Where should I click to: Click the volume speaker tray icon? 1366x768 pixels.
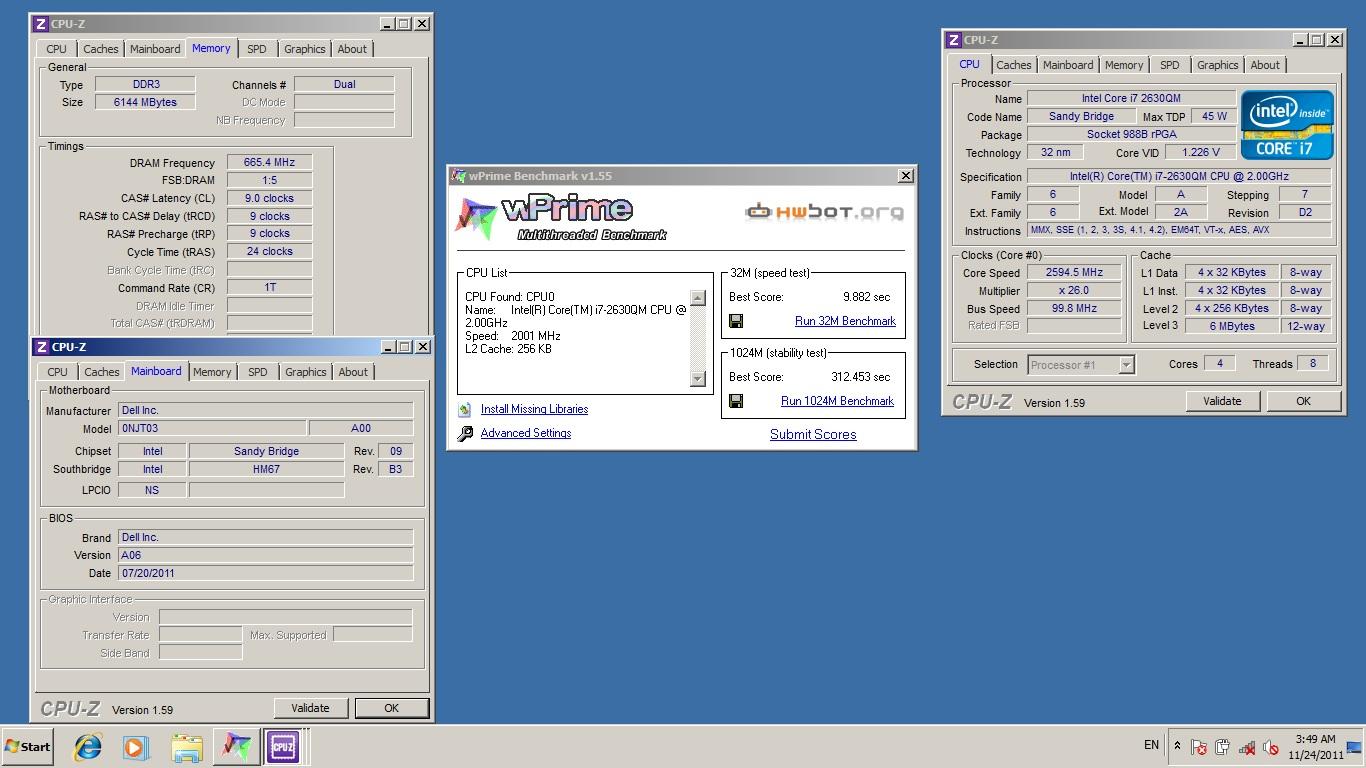[x=1270, y=747]
